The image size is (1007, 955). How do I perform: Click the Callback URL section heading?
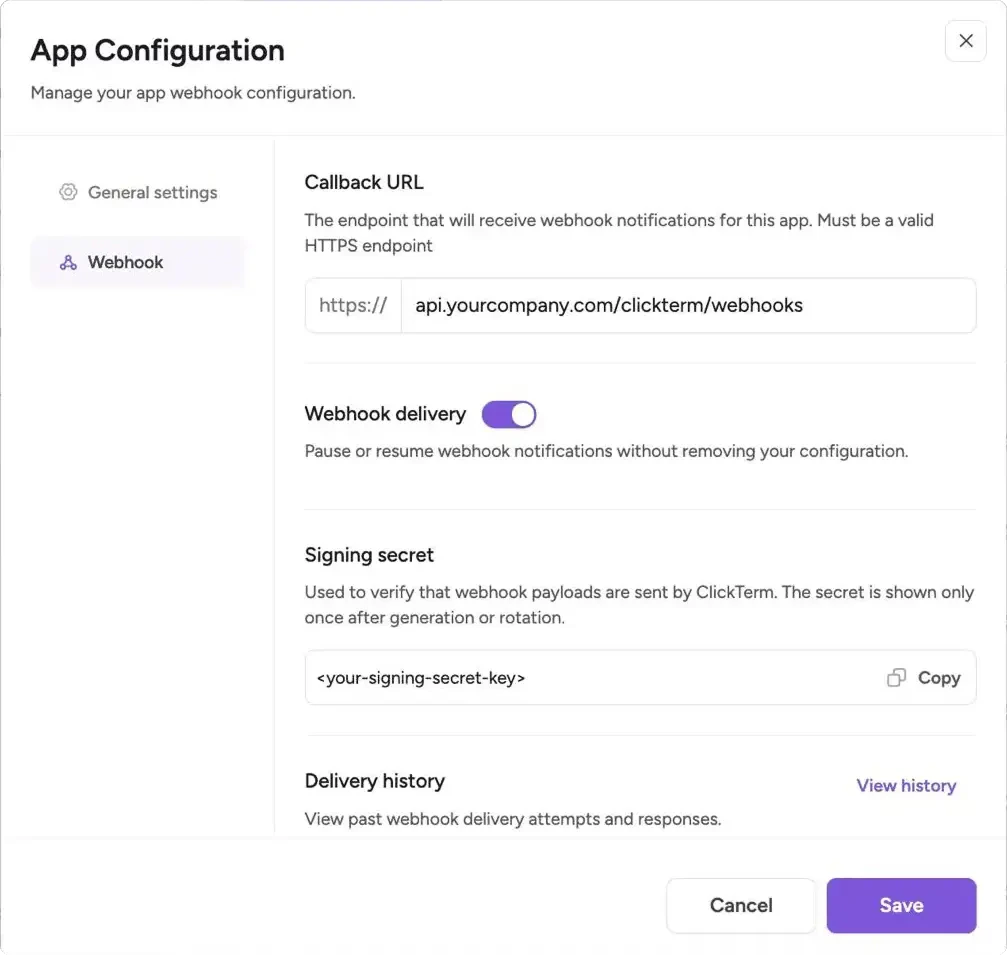(x=363, y=182)
